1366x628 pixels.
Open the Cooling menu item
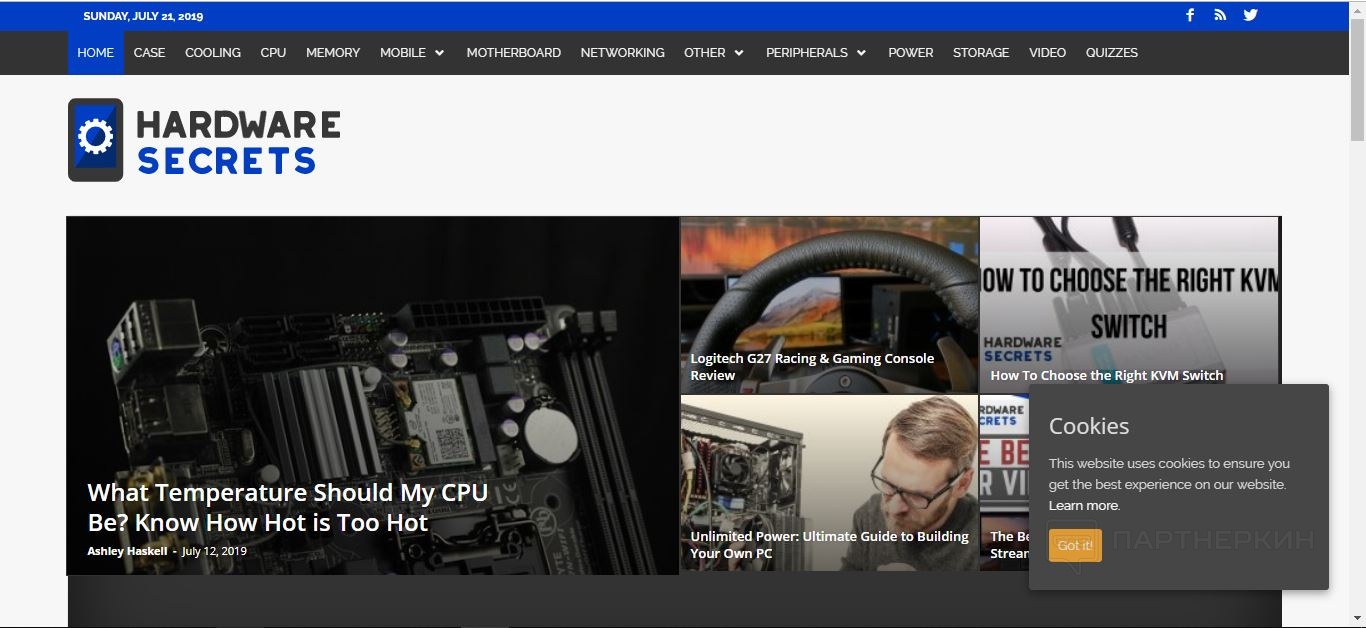point(213,53)
